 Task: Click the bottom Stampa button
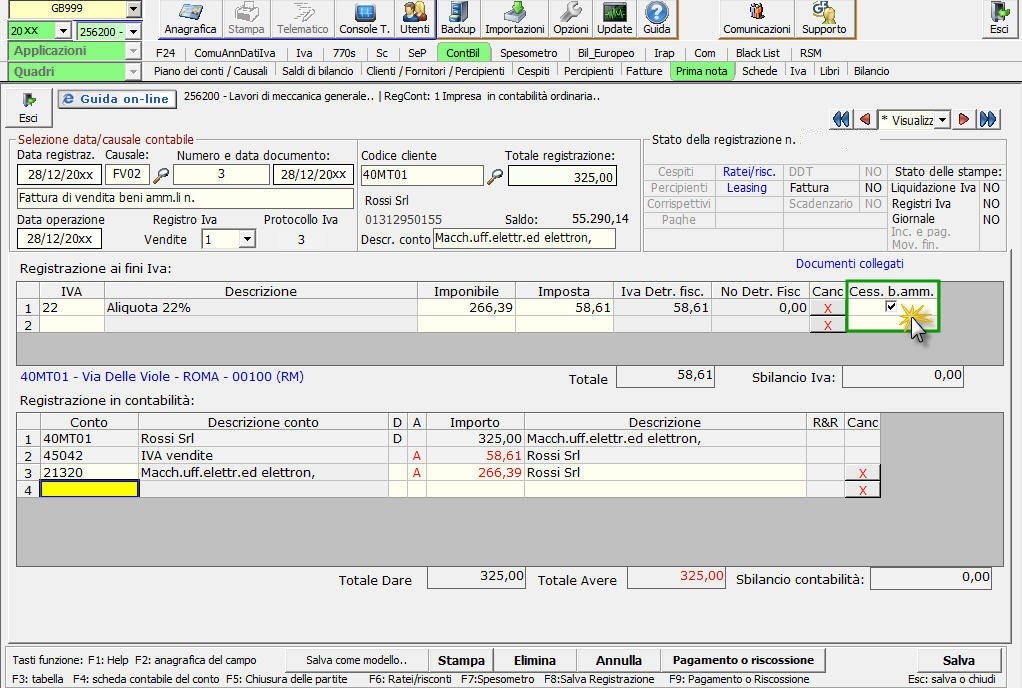click(461, 660)
